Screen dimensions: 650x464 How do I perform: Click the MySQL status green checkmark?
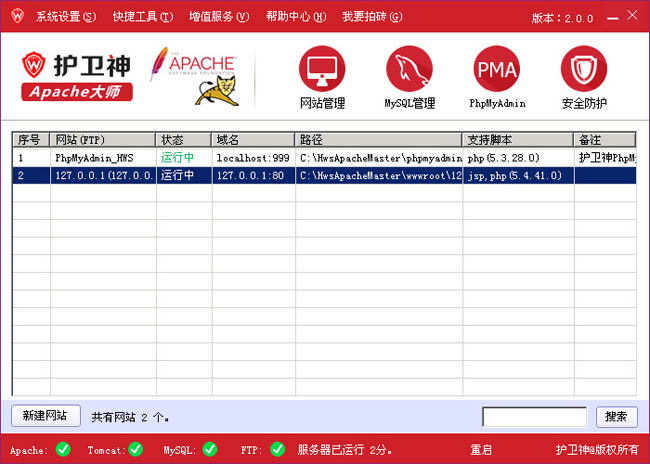[x=210, y=449]
